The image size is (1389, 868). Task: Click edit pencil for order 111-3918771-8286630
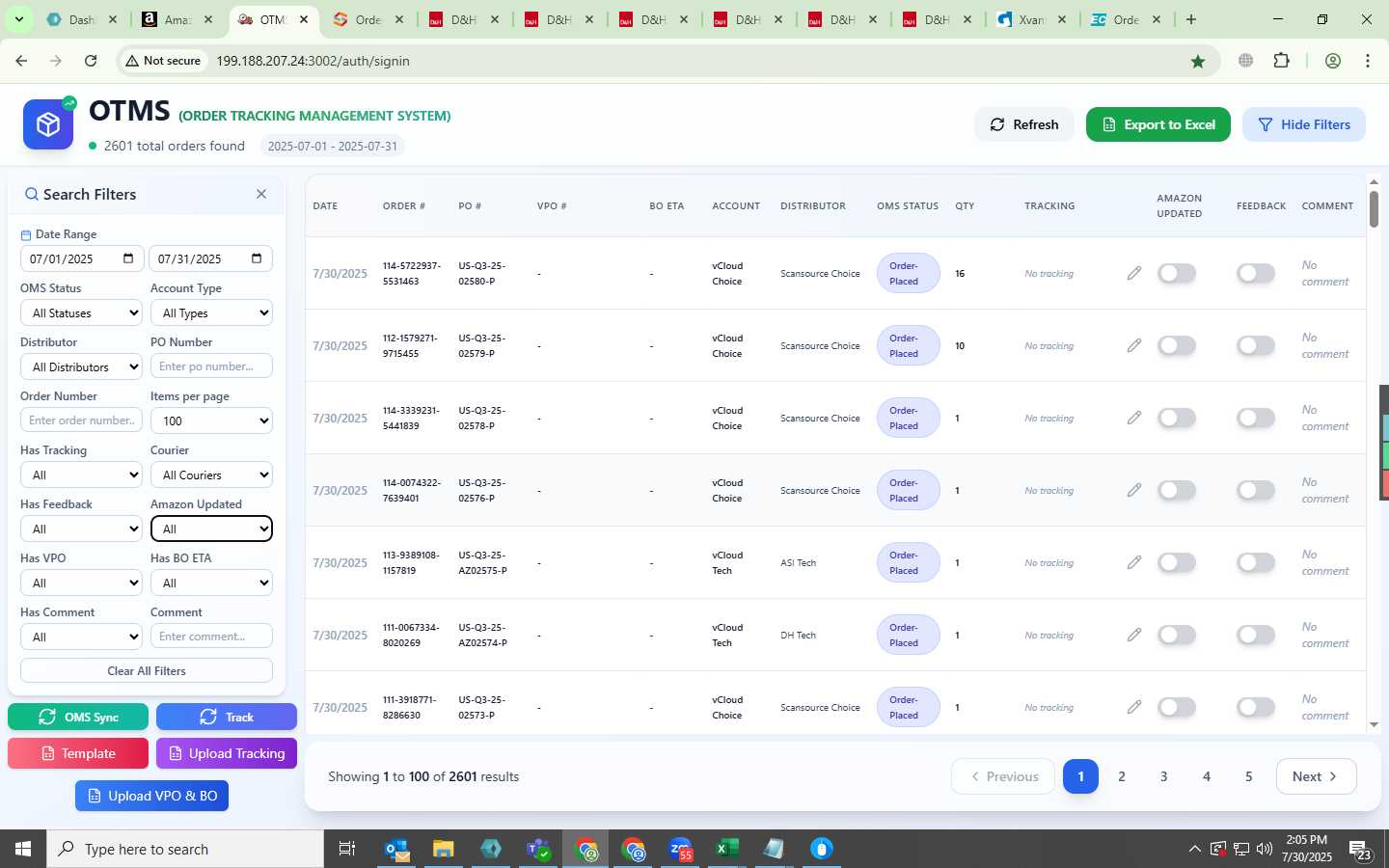pyautogui.click(x=1134, y=707)
